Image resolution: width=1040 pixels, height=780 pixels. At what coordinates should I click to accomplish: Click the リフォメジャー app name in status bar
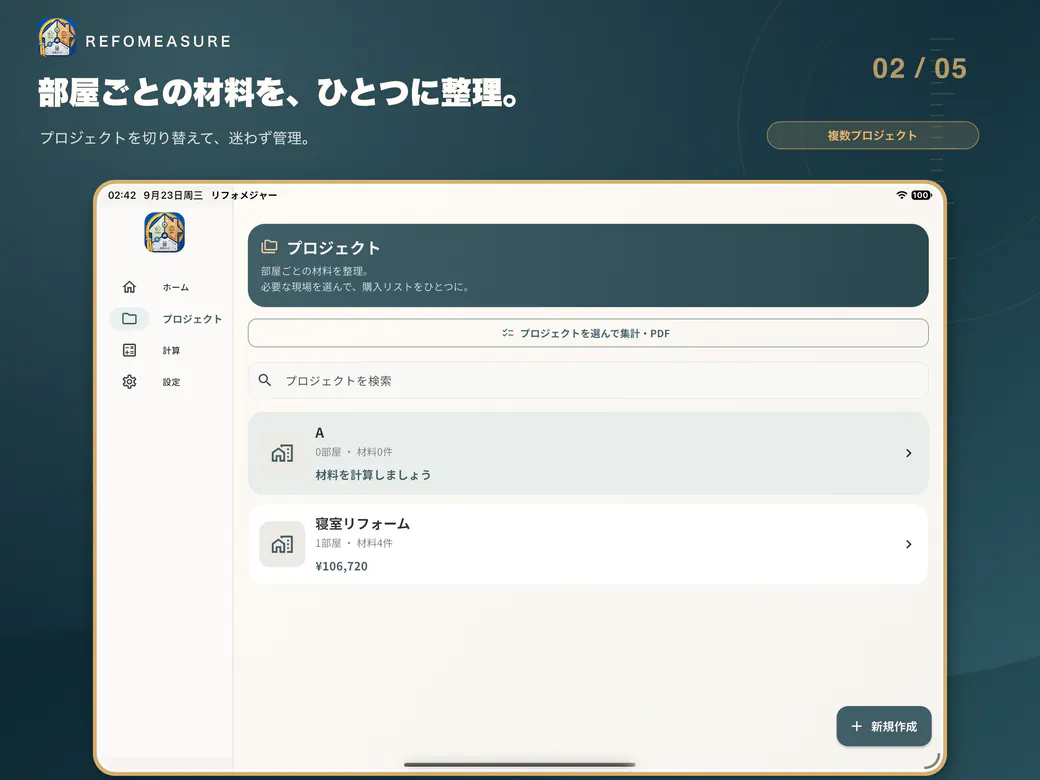[244, 195]
